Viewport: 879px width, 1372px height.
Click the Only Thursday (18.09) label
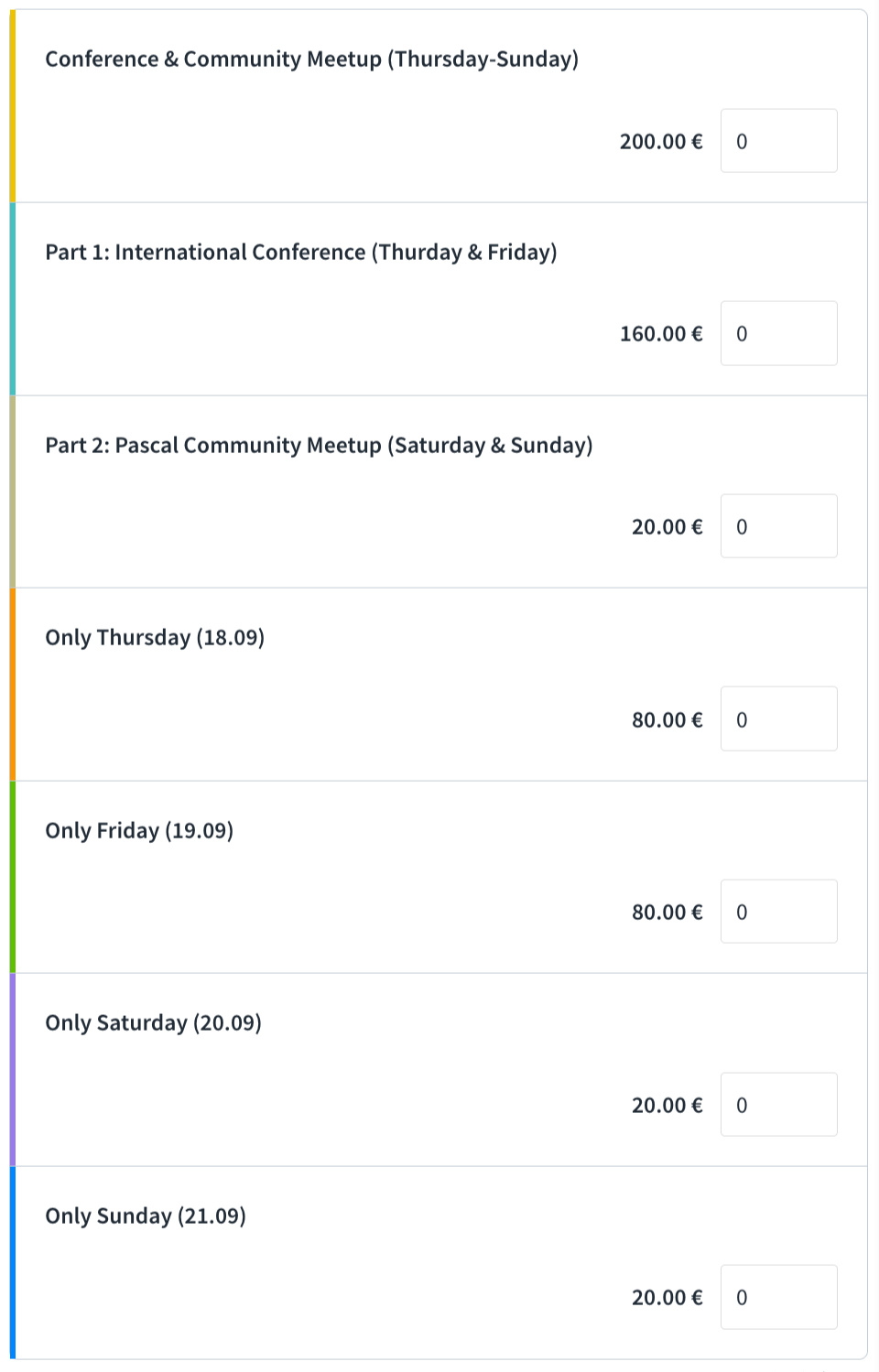155,638
